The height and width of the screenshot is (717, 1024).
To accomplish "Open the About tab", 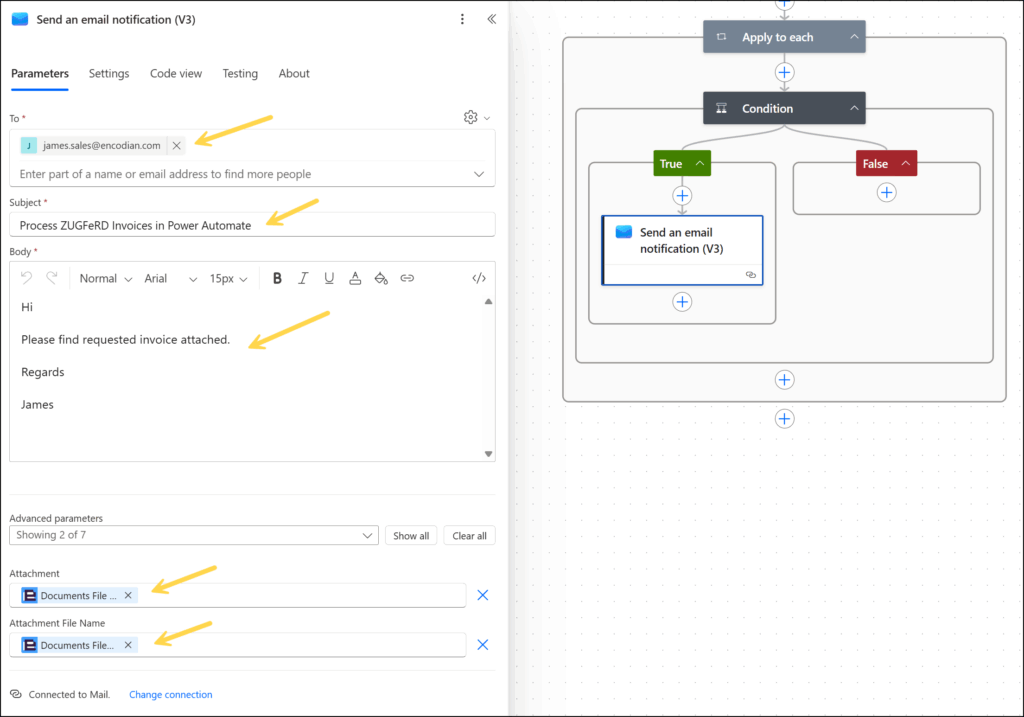I will click(294, 74).
